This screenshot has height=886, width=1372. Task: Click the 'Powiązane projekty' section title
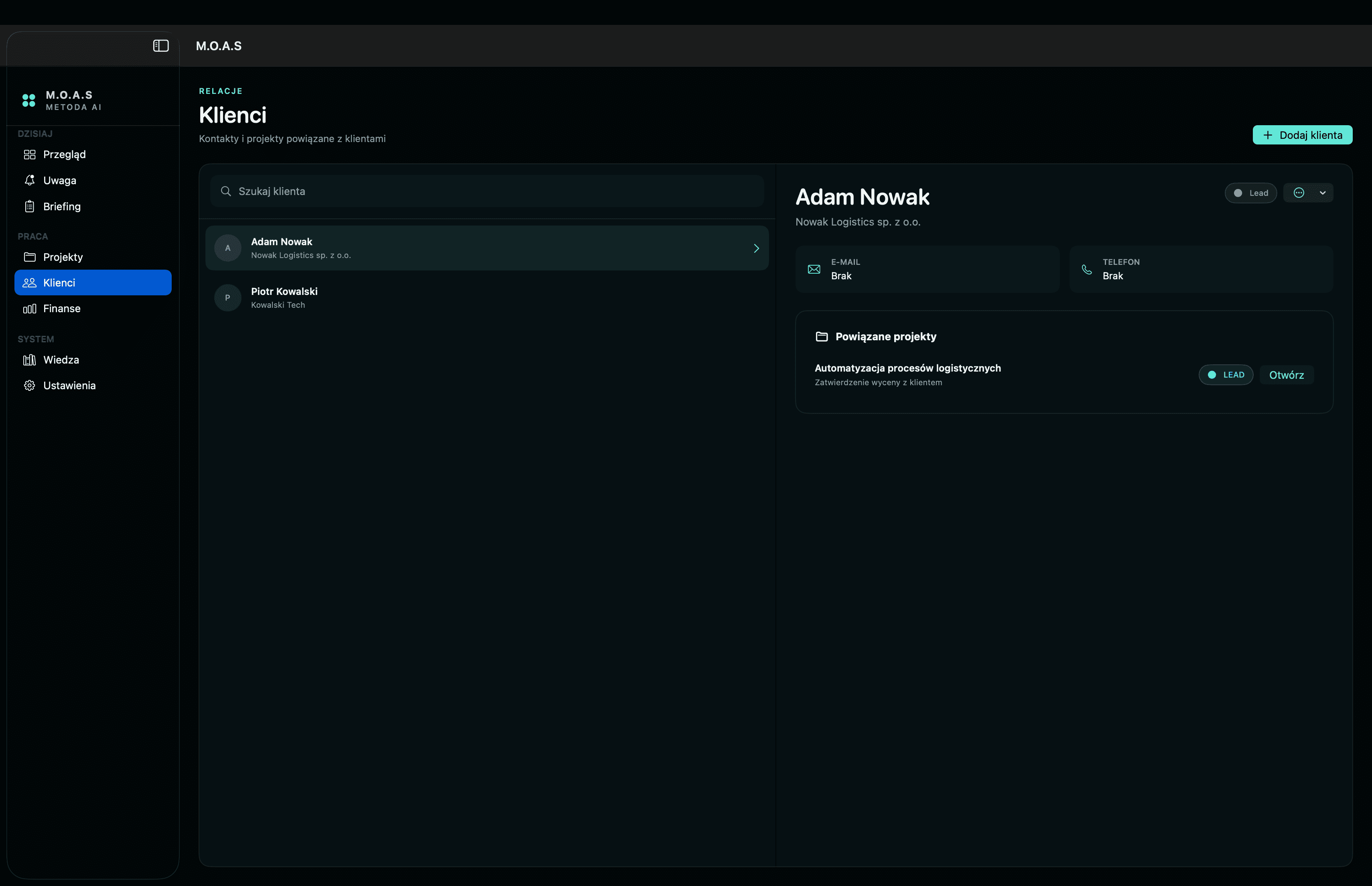pyautogui.click(x=886, y=337)
